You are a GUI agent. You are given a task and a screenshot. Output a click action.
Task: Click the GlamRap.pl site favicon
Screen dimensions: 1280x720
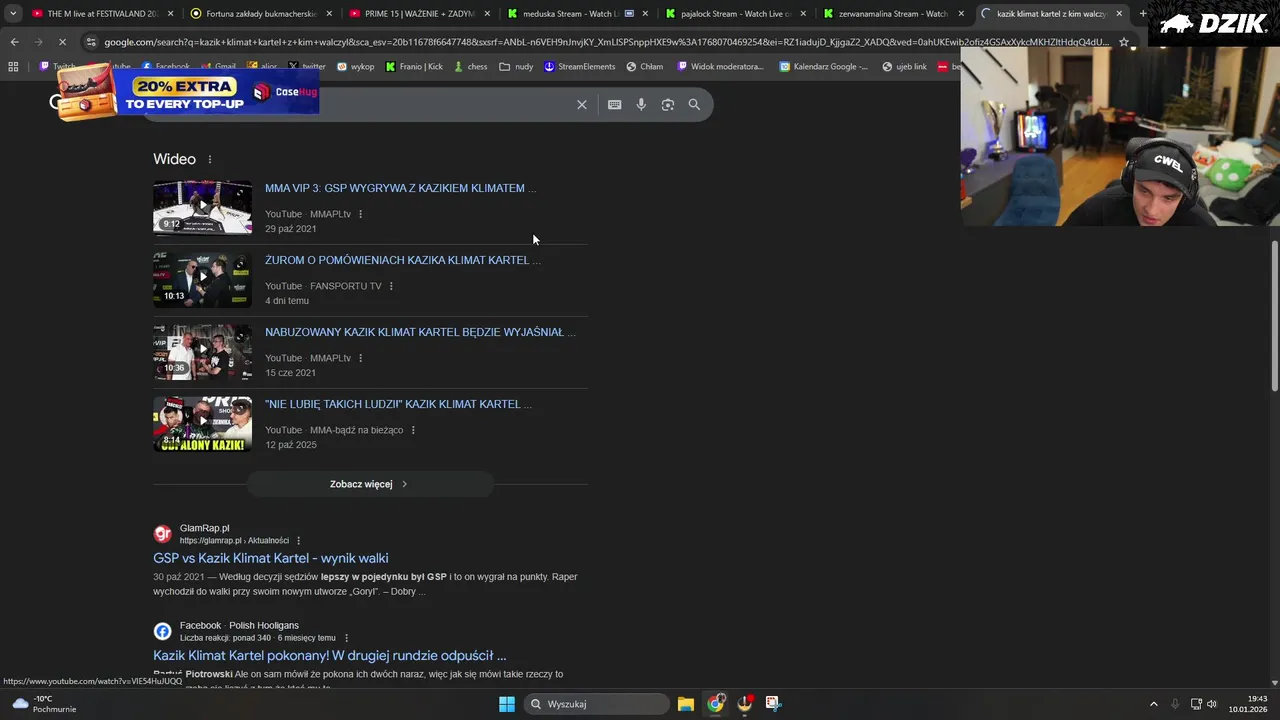click(x=162, y=534)
